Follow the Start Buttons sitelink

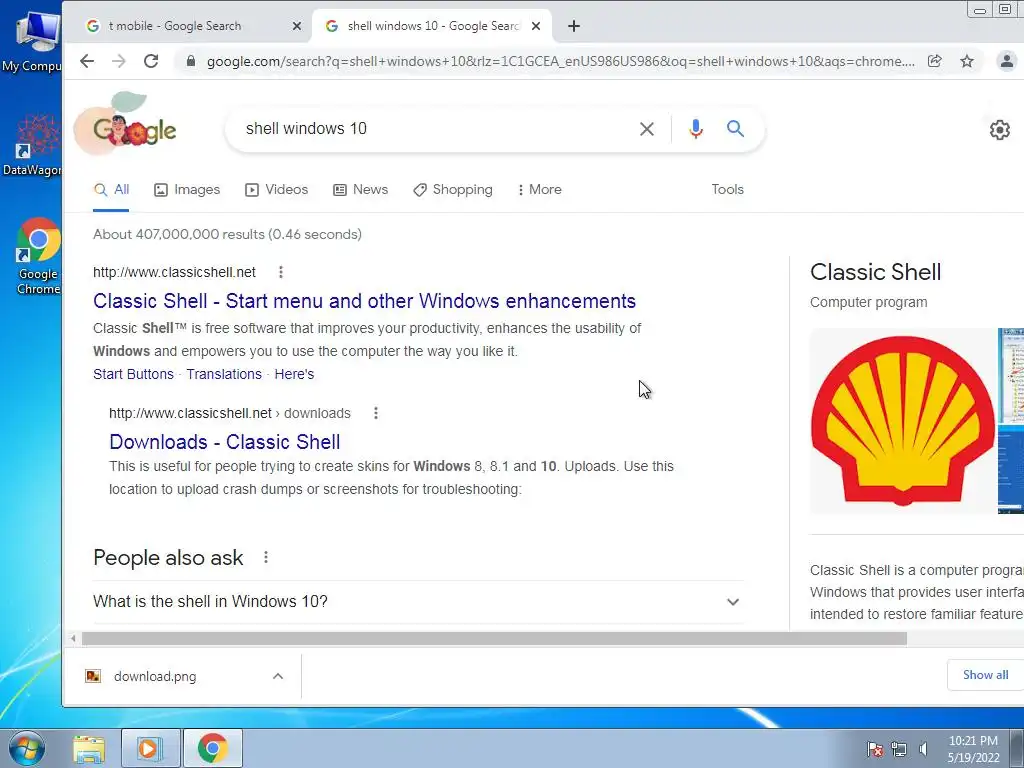(133, 374)
